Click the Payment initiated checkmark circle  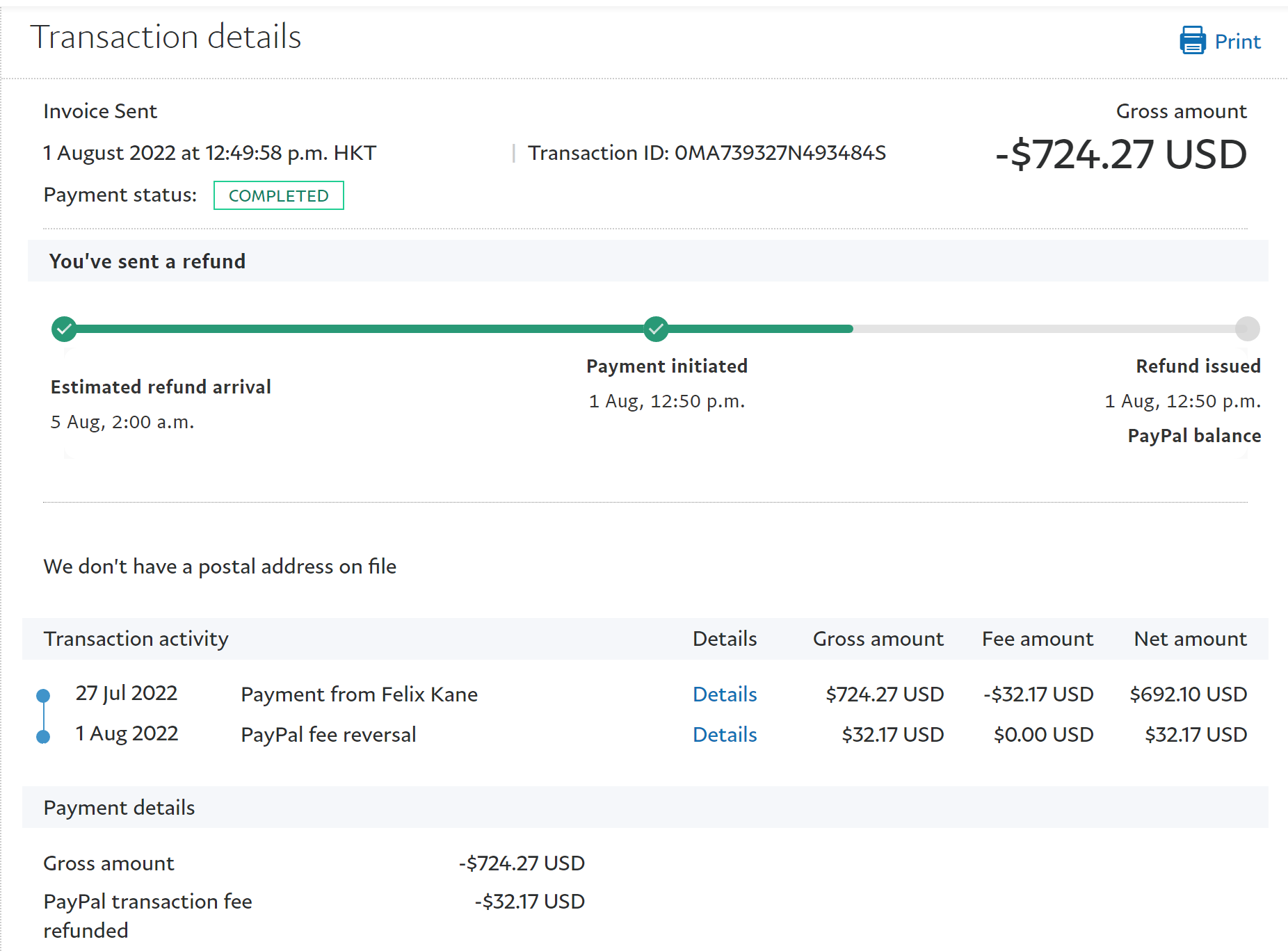coord(655,329)
